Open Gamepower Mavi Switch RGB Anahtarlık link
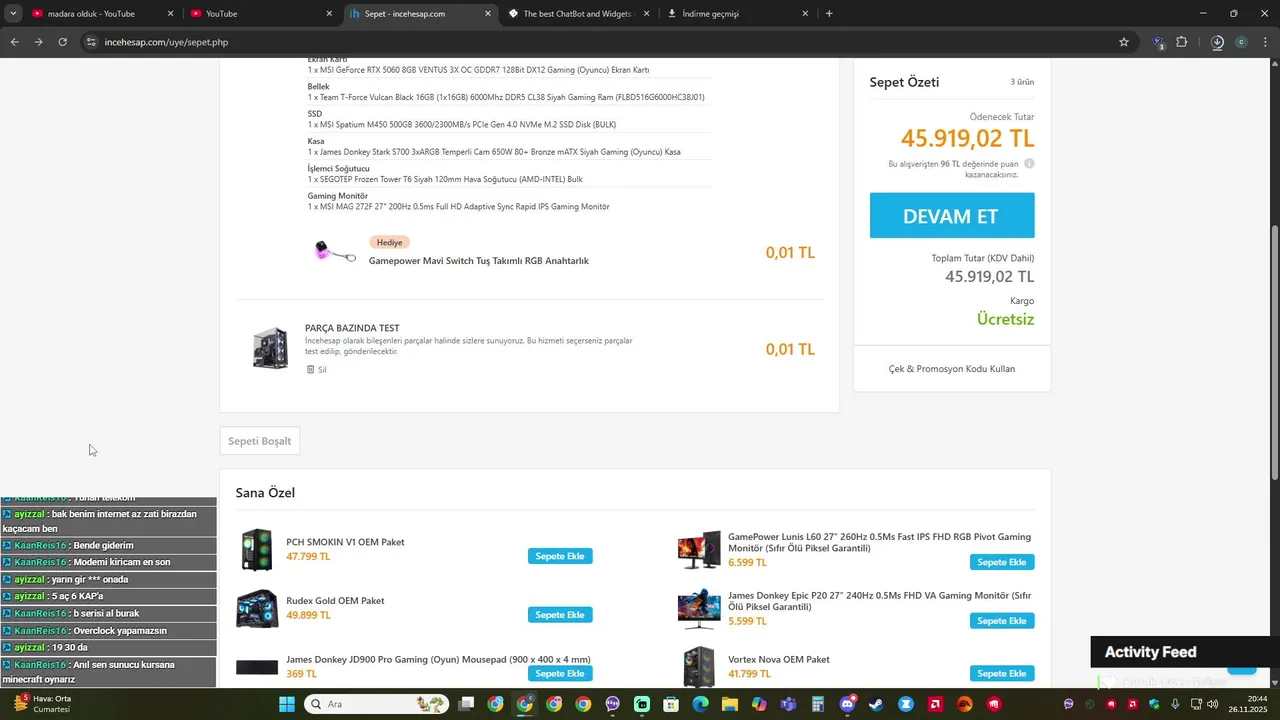The image size is (1280, 720). 479,261
